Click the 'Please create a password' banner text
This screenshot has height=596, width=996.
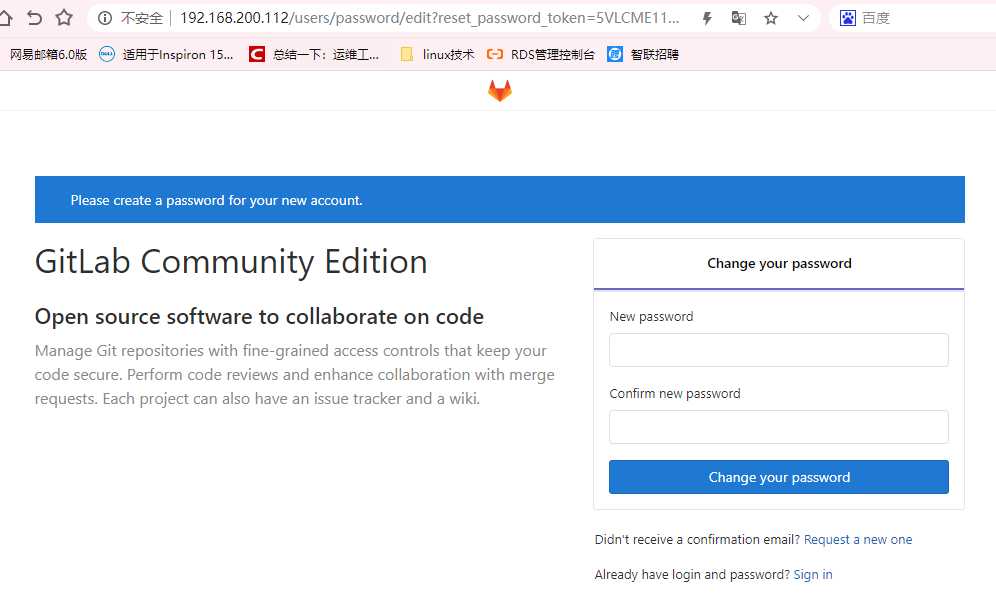click(216, 200)
